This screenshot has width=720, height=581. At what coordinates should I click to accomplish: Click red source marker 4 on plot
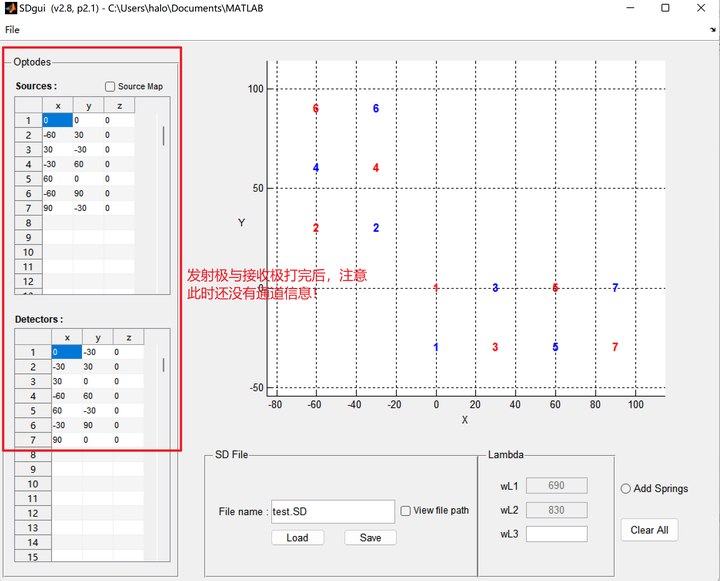[376, 168]
